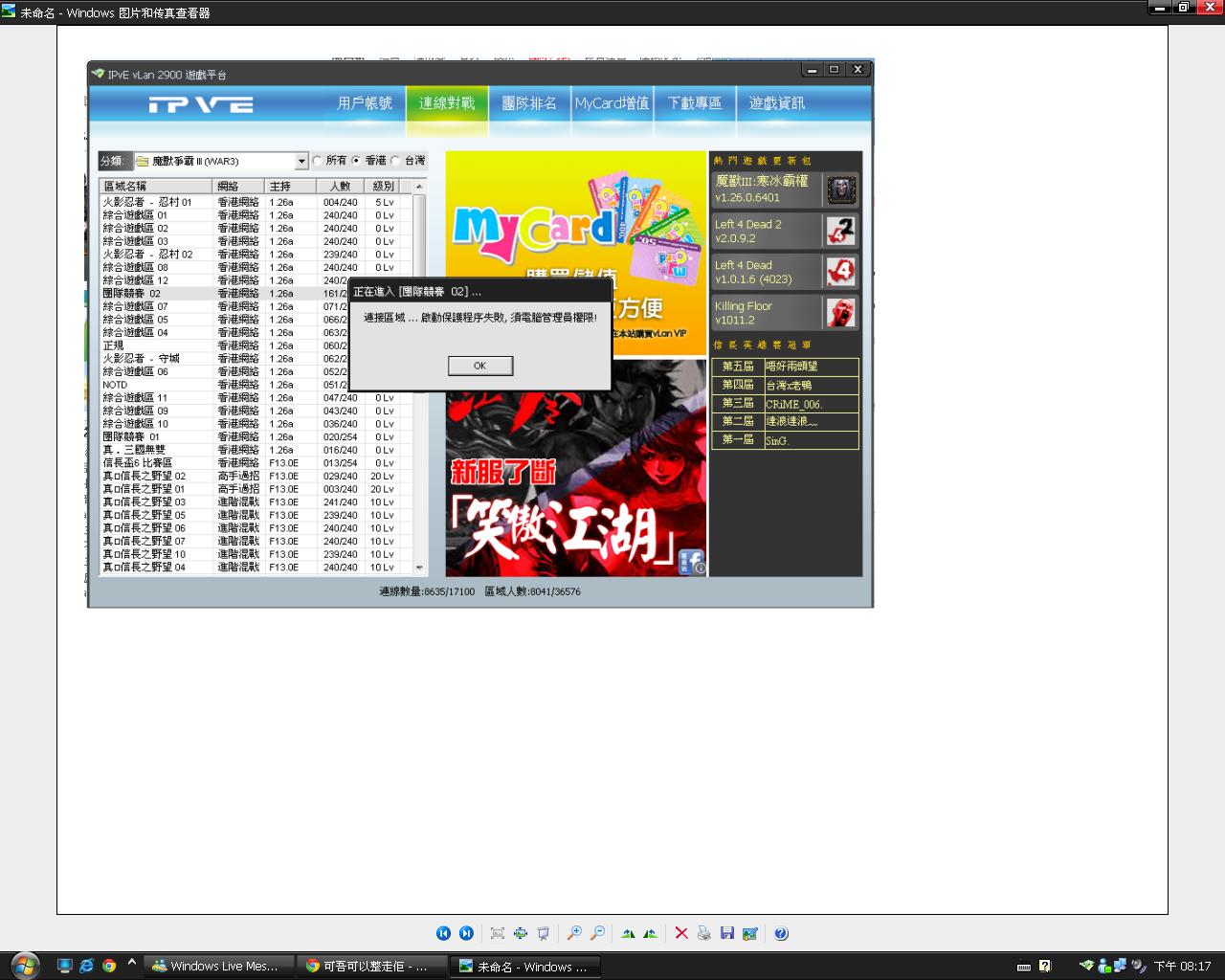Click the 笑傲江湖 game banner
Image resolution: width=1225 pixels, height=980 pixels.
(x=575, y=468)
